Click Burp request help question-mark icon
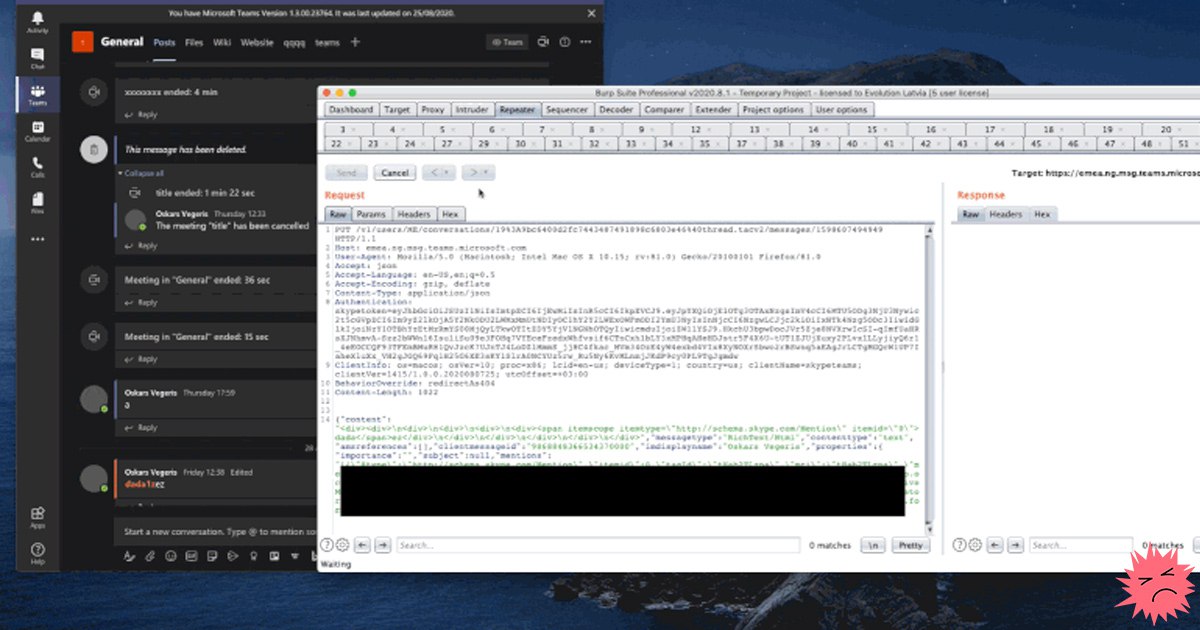This screenshot has width=1200, height=630. [x=326, y=545]
